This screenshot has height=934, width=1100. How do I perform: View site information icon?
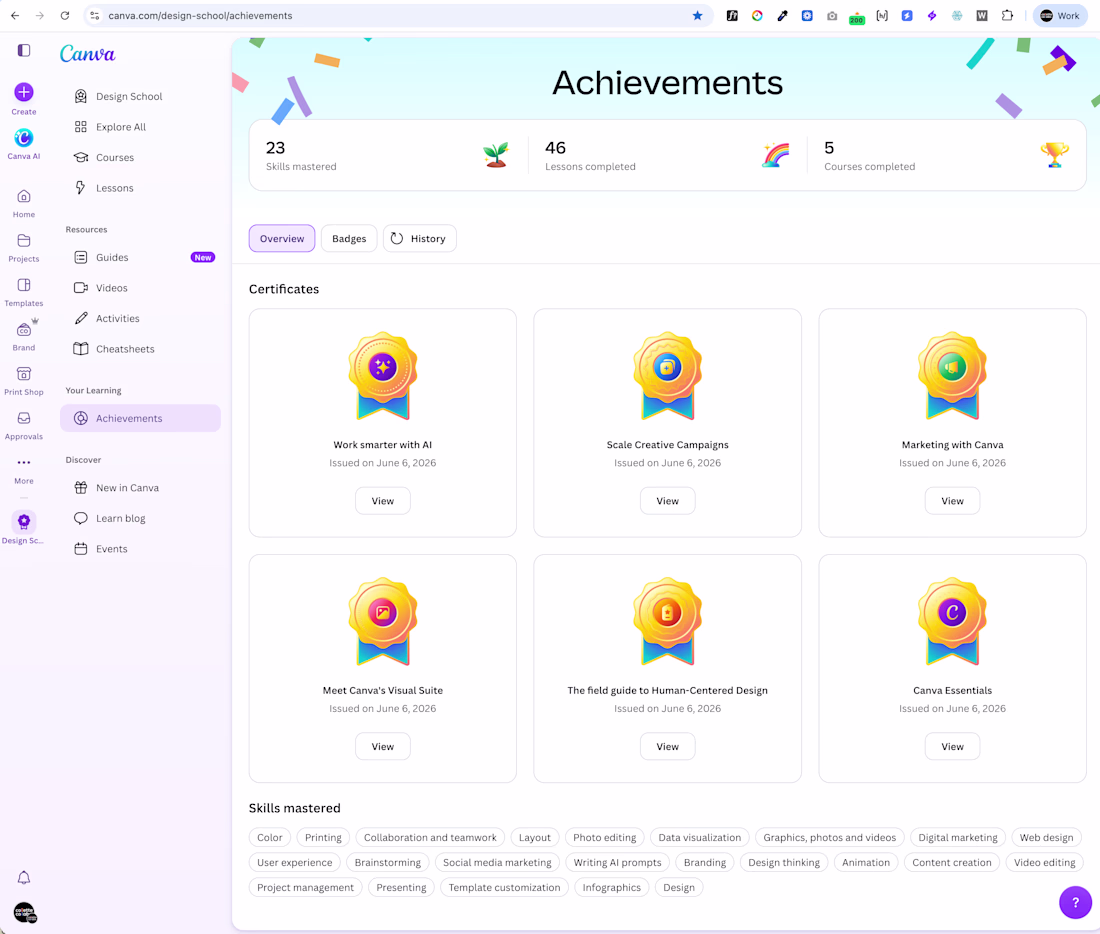coord(95,15)
